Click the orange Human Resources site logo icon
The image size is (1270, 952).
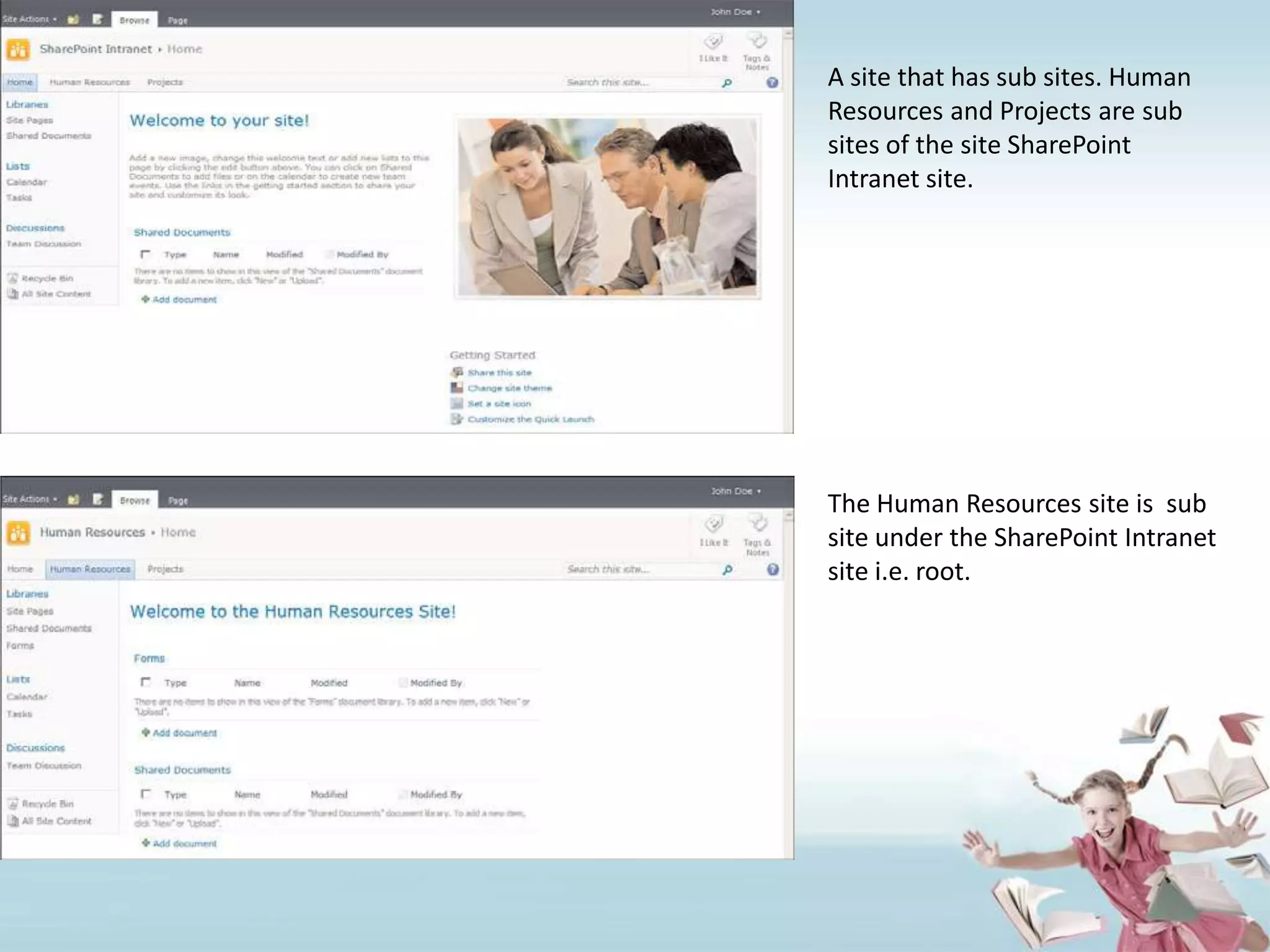coord(18,533)
